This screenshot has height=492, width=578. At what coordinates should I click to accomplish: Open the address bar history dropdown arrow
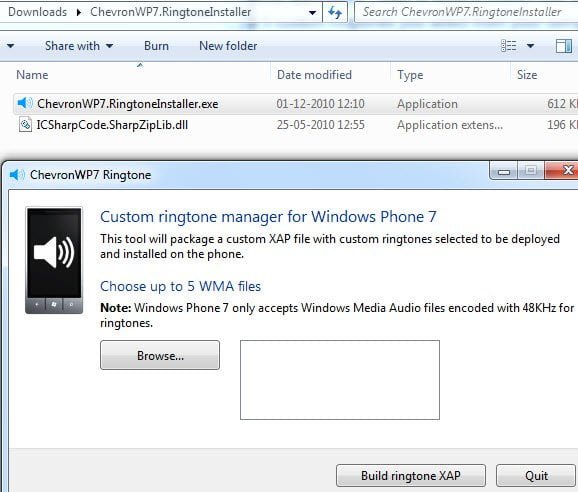coord(312,13)
